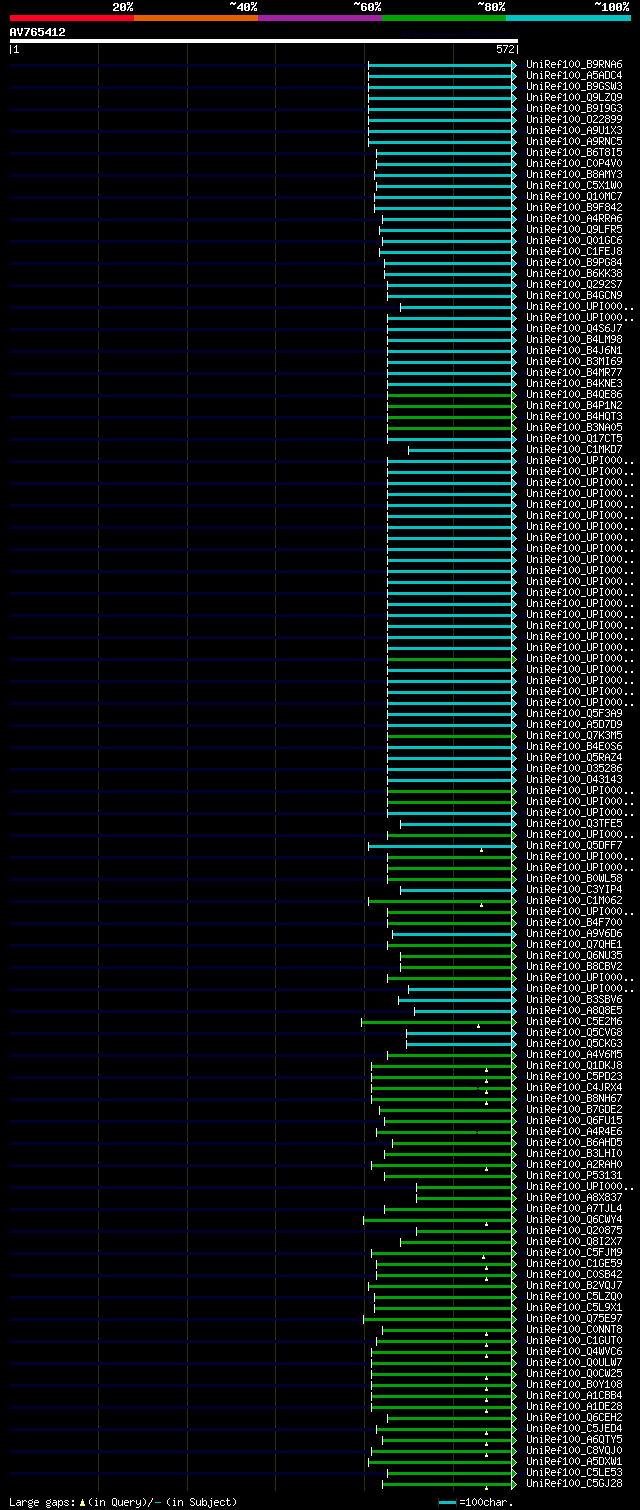Select the UniRef100_B4LM98 label
Image resolution: width=640 pixels, height=1510 pixels.
click(574, 340)
